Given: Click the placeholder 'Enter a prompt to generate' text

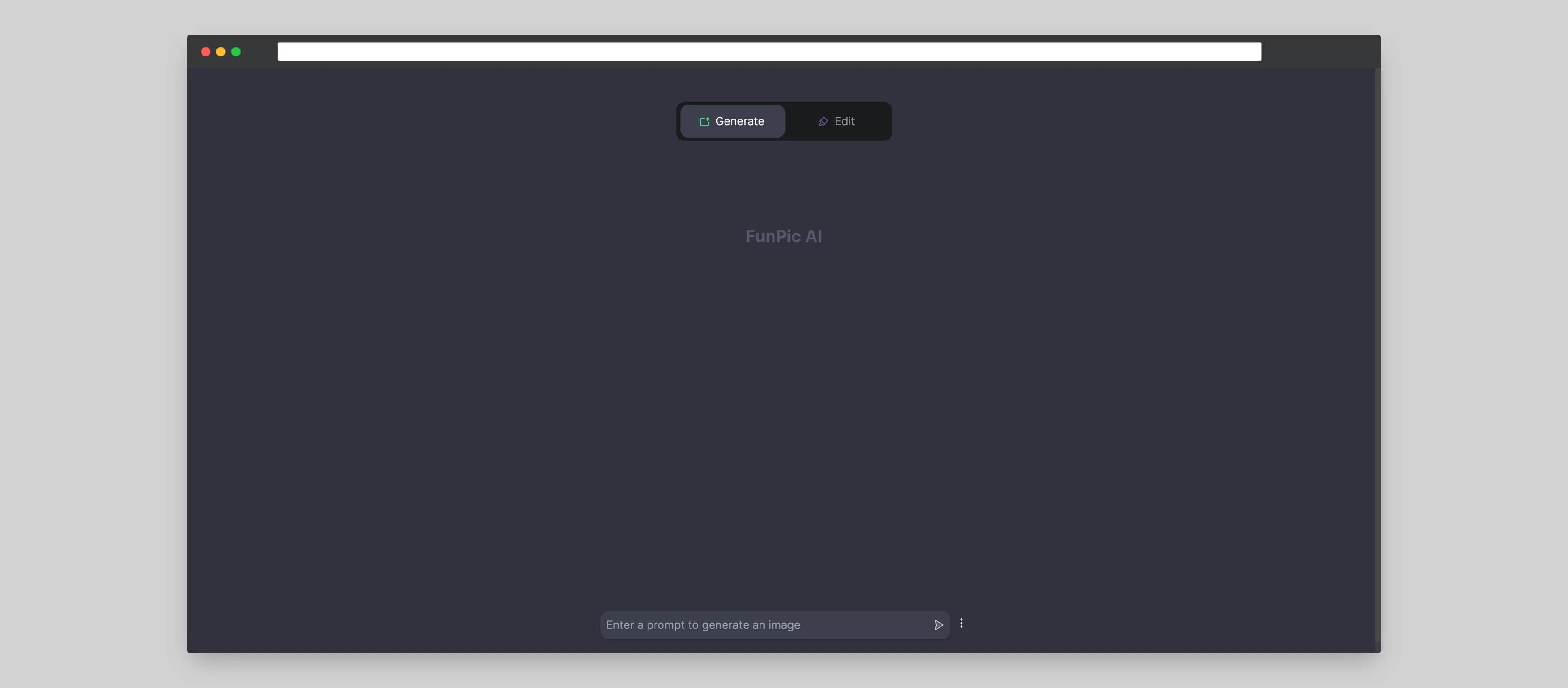Looking at the screenshot, I should pos(677,625).
